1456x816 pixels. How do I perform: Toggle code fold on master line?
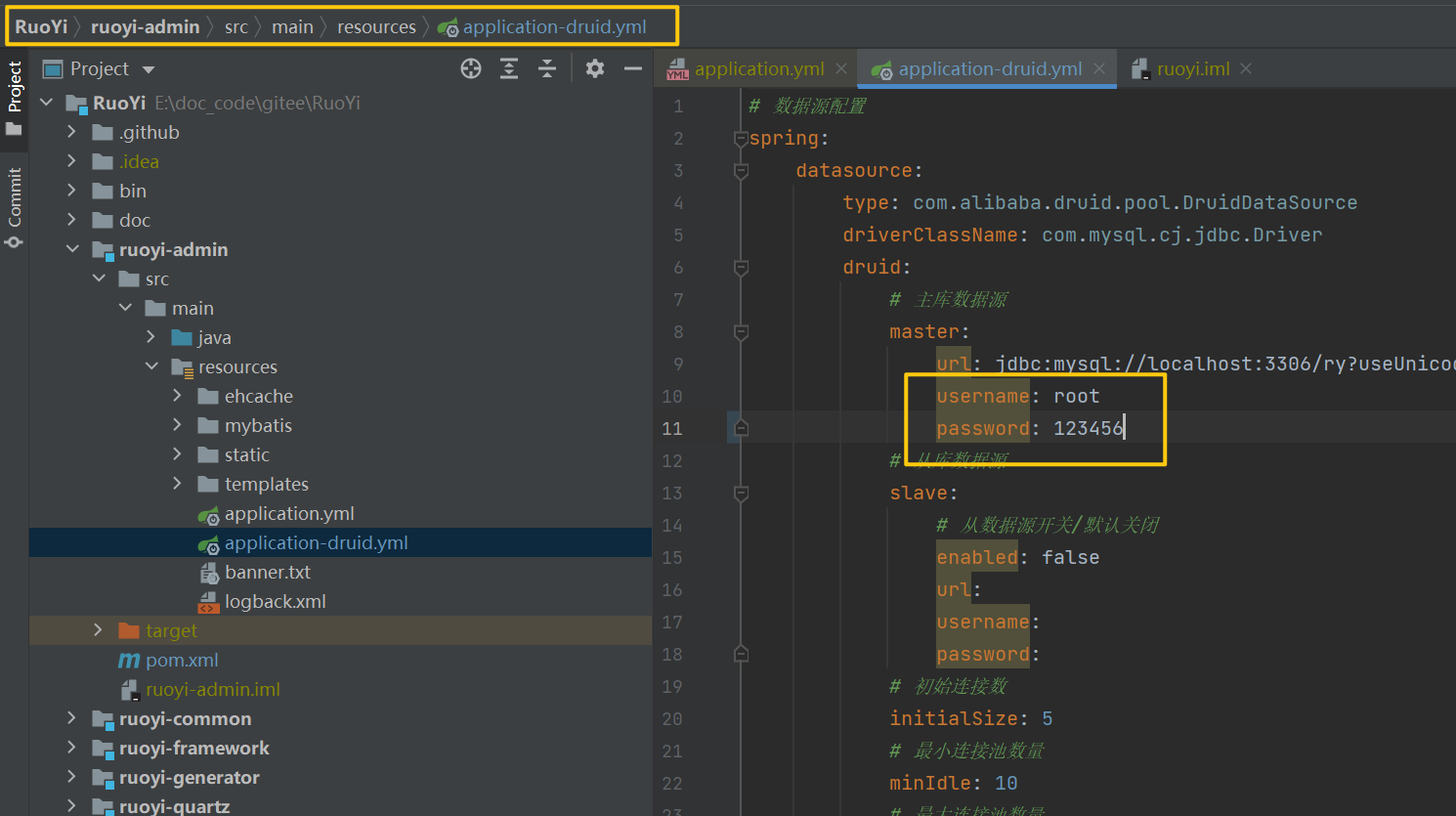741,332
